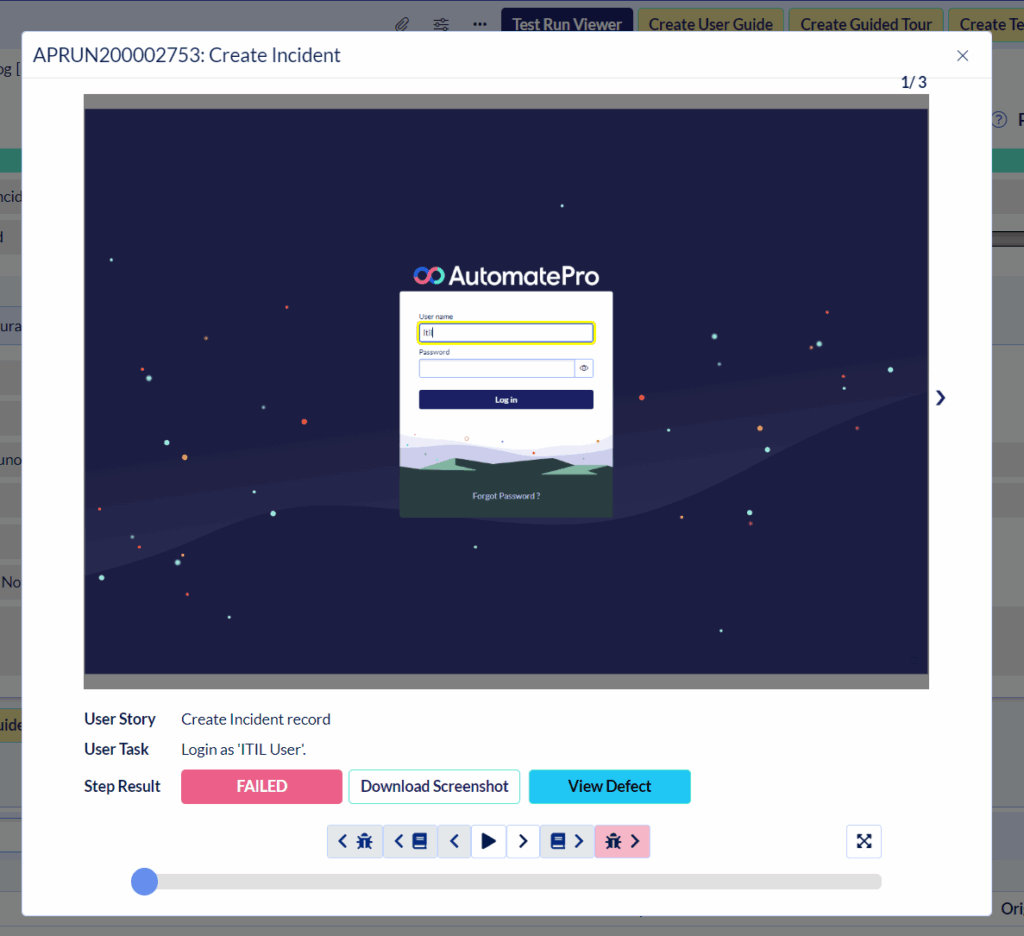Jump to previous defect step

[355, 842]
